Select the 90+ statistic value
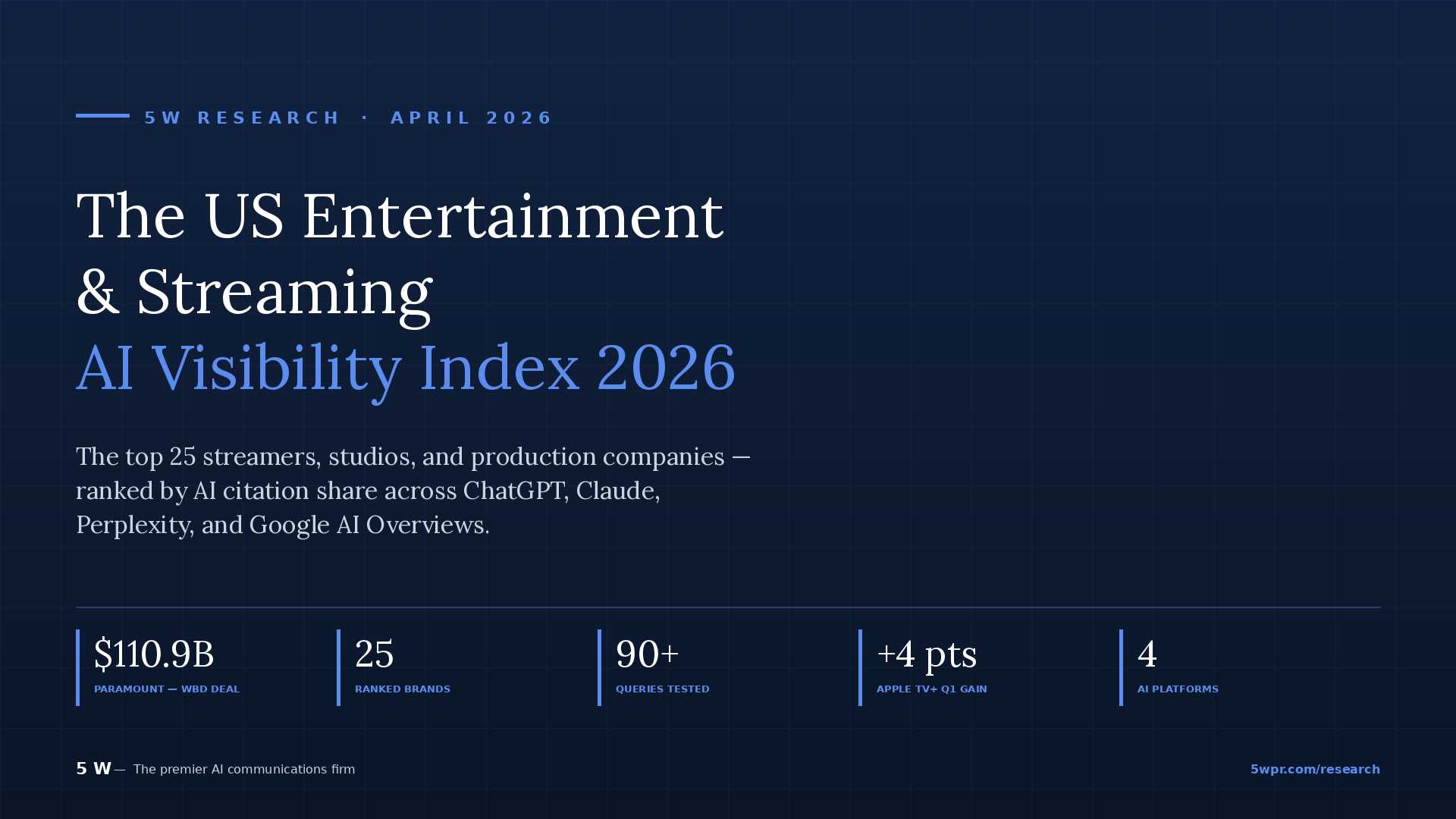The height and width of the screenshot is (819, 1456). pyautogui.click(x=647, y=654)
